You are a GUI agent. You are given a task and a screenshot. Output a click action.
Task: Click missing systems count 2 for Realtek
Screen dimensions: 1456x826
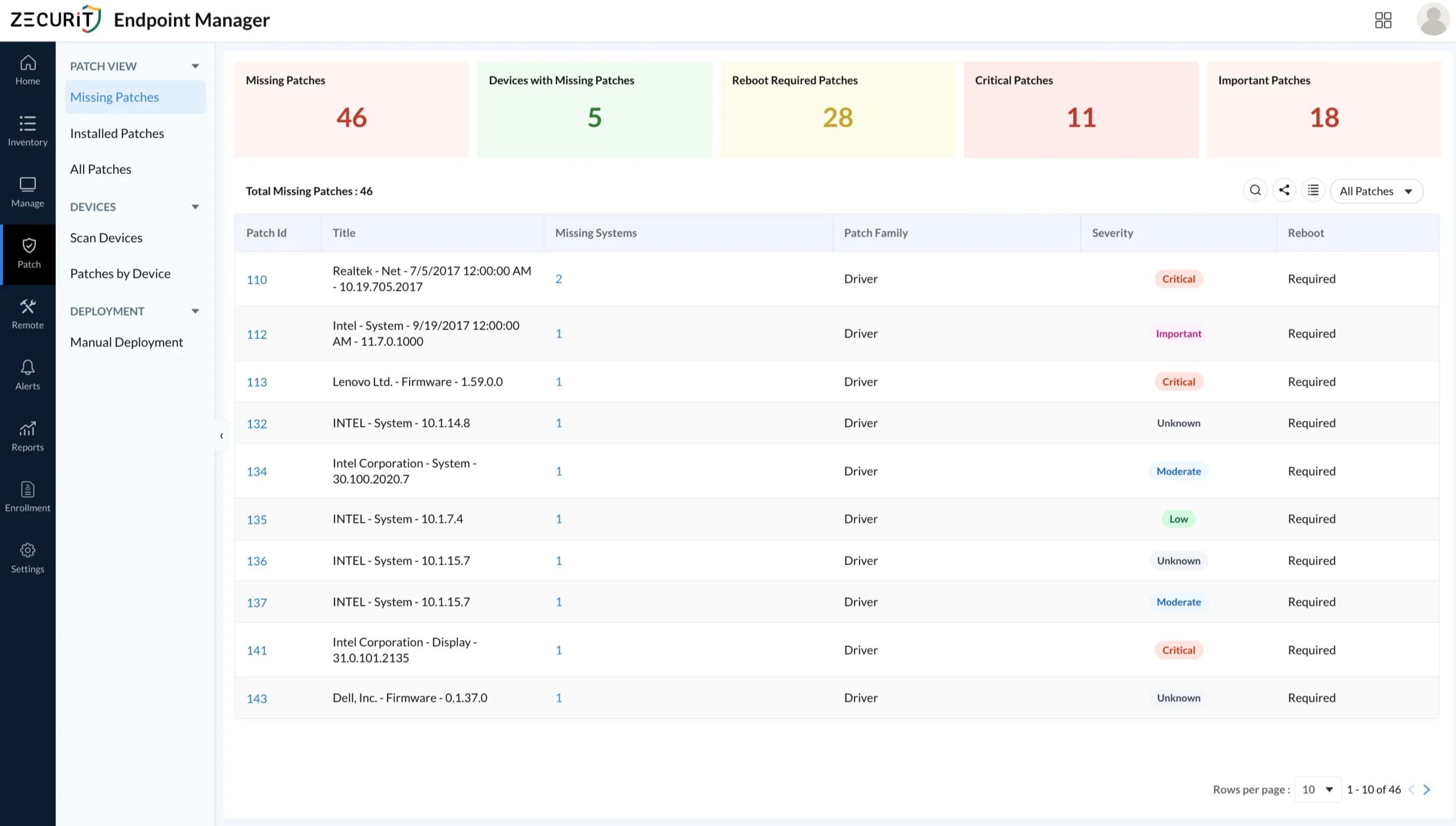[559, 279]
